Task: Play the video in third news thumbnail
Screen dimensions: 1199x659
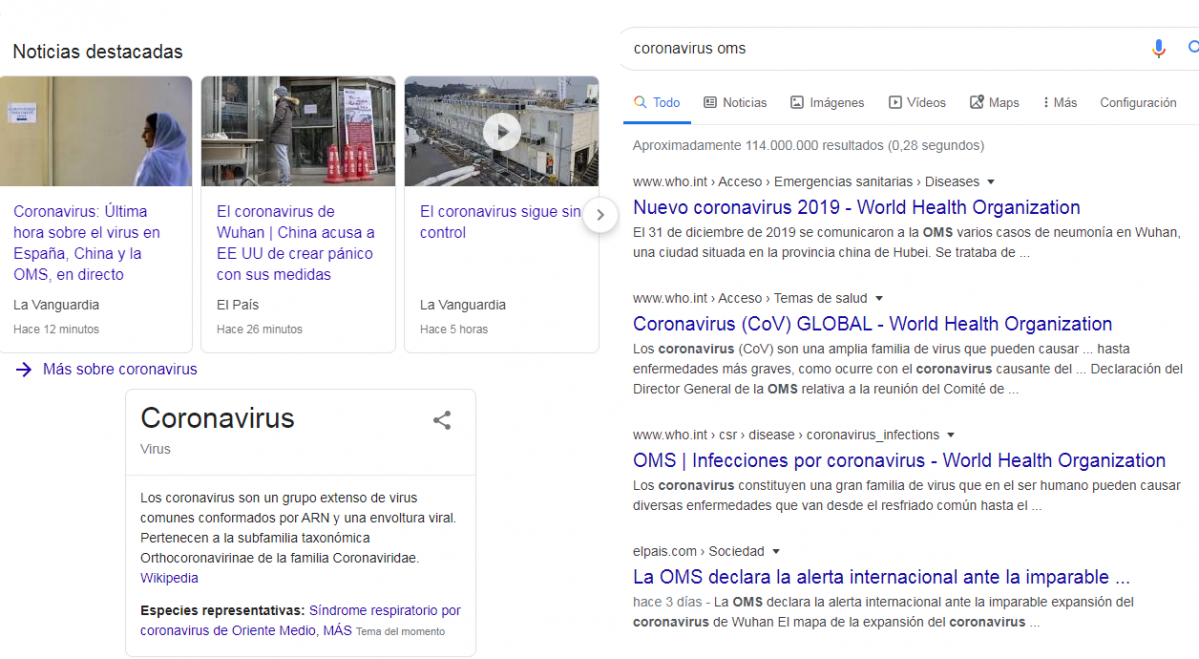Action: [502, 131]
